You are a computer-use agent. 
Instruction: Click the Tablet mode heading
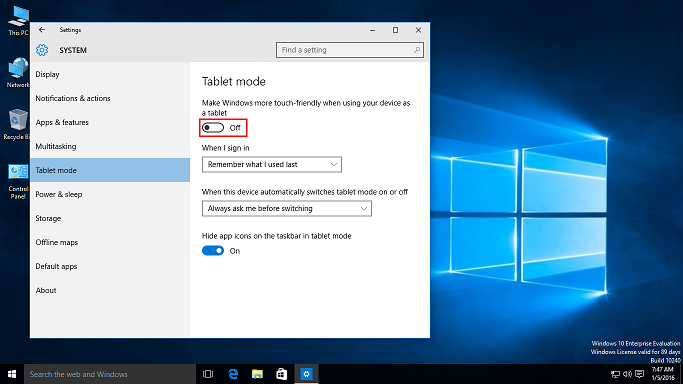234,82
